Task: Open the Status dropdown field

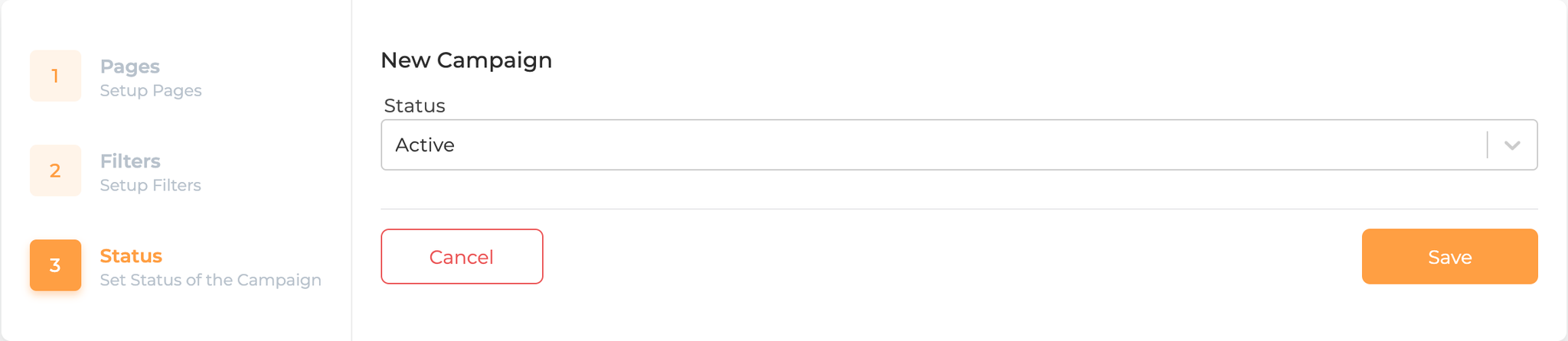Action: pos(959,145)
